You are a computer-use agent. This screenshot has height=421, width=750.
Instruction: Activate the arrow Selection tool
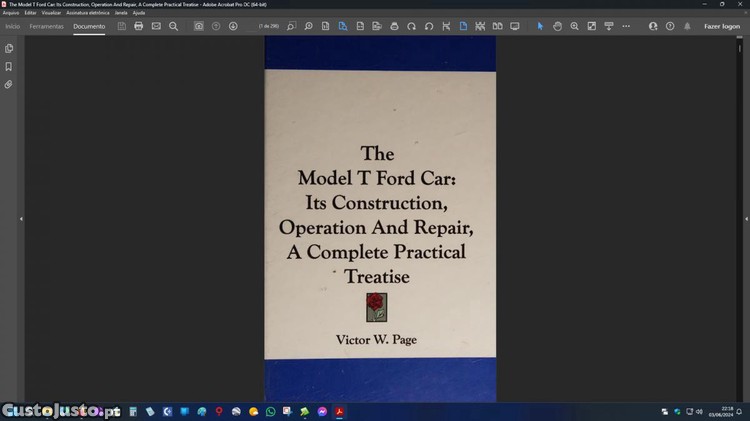pyautogui.click(x=540, y=26)
